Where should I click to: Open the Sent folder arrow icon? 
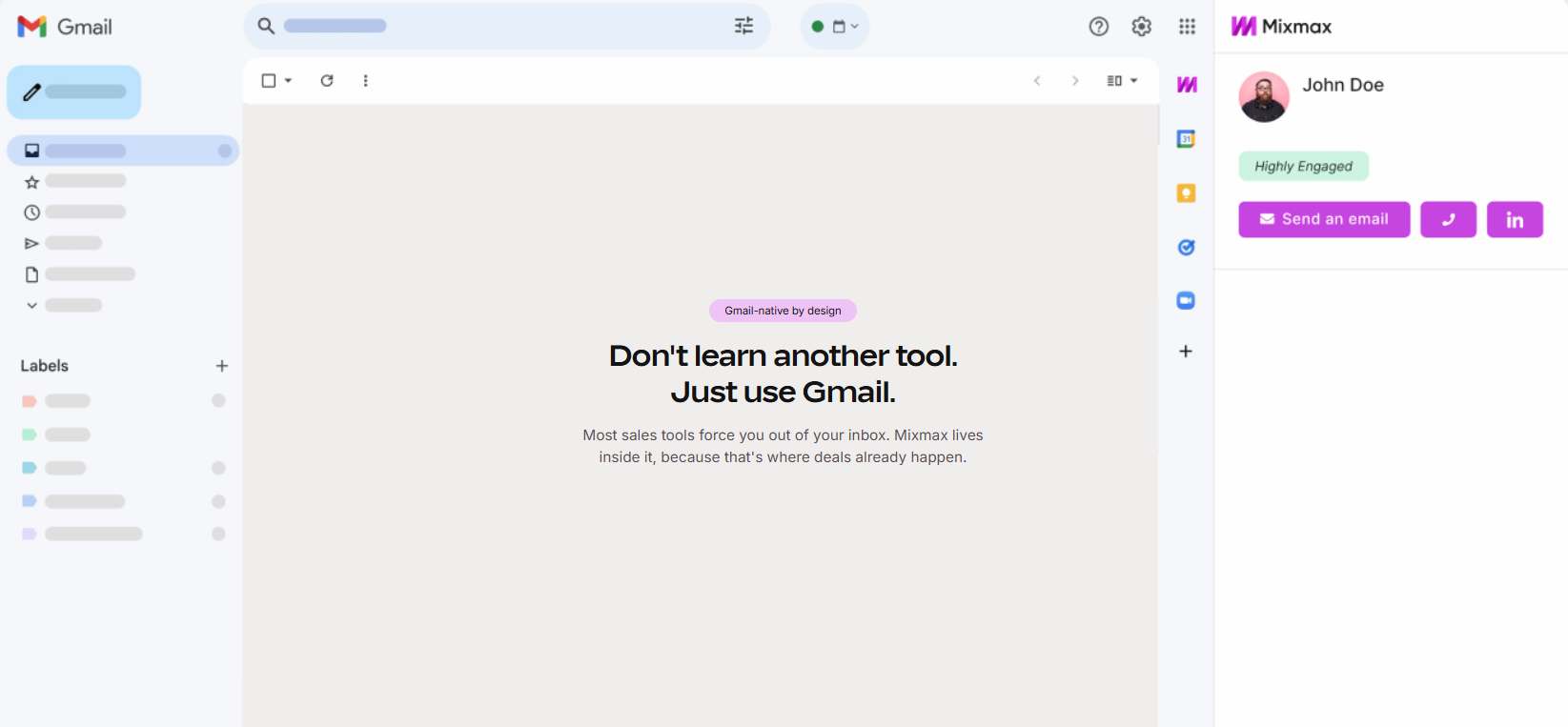point(32,244)
